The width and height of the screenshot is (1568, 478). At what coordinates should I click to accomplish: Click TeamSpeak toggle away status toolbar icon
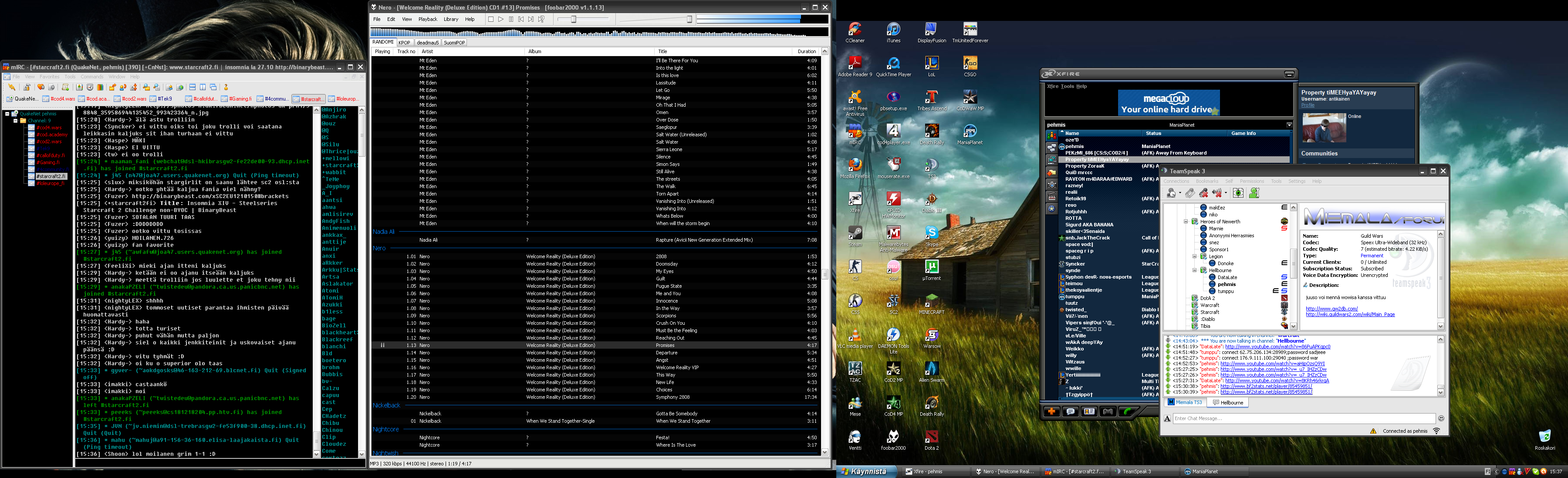(x=1171, y=193)
